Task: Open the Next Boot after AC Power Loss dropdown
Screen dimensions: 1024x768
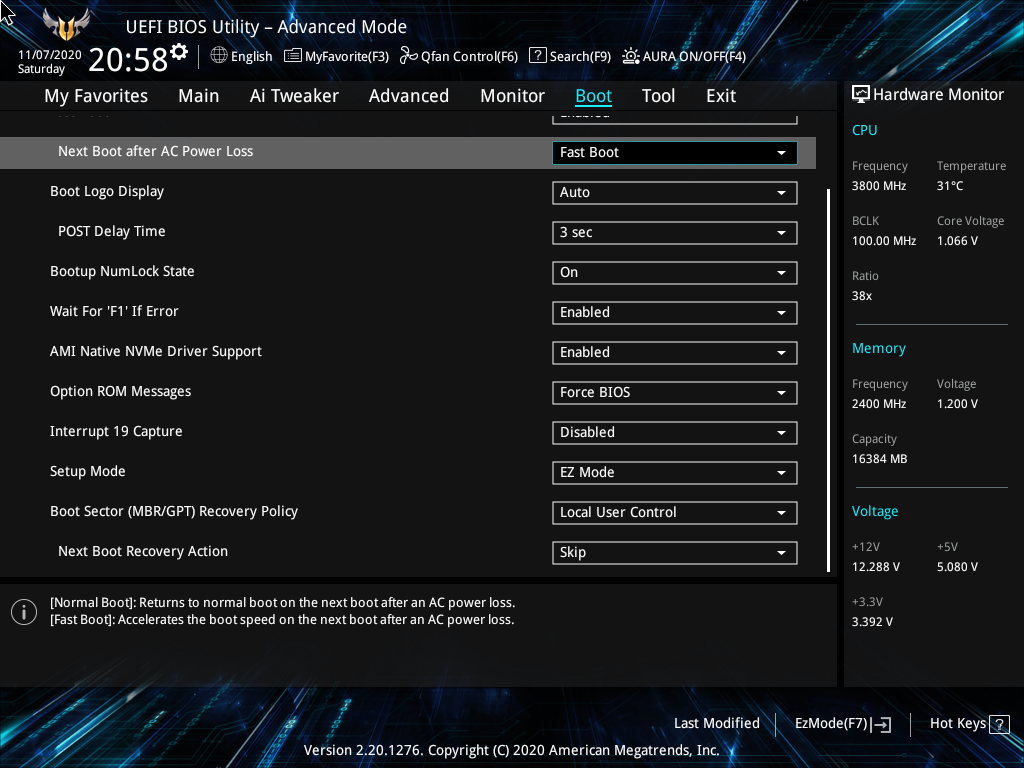Action: coord(675,152)
